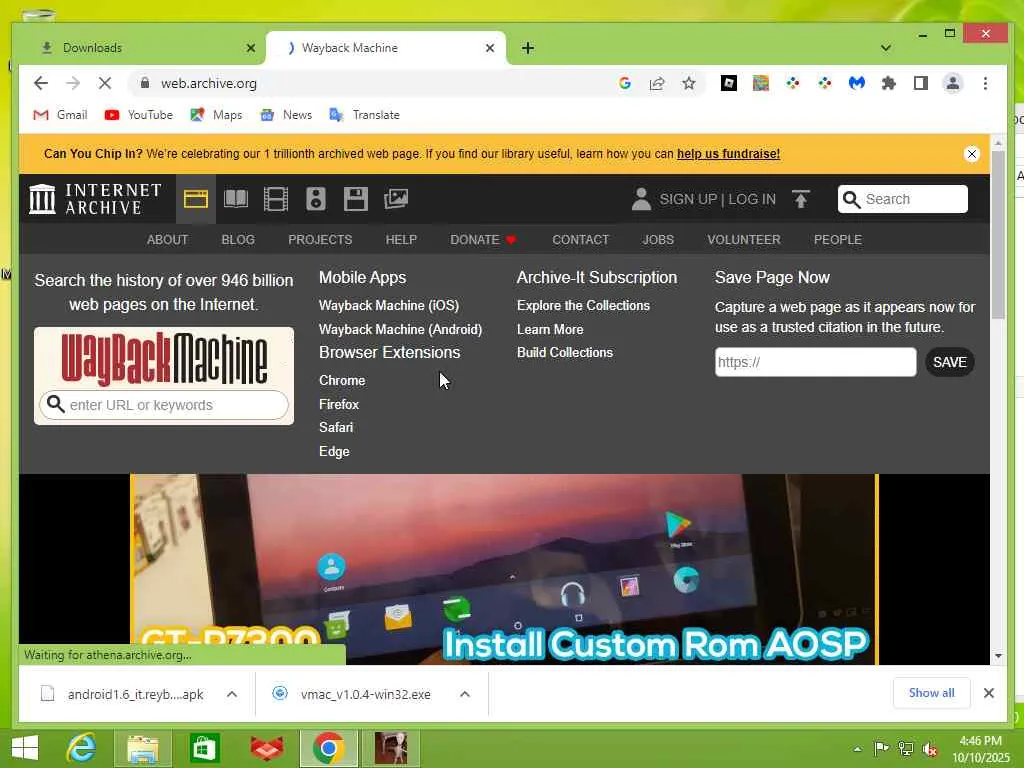Follow the help us fundraise link
The height and width of the screenshot is (768, 1024).
click(x=728, y=153)
